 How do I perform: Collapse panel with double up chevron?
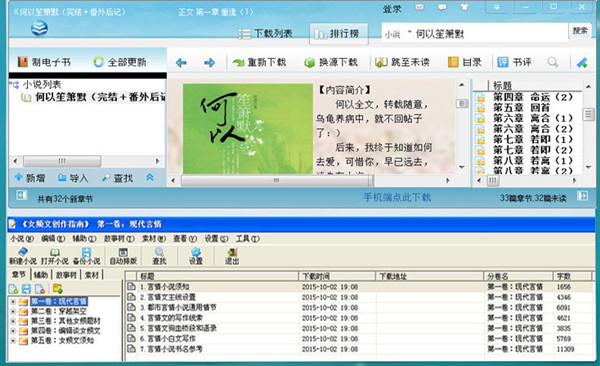(x=150, y=177)
